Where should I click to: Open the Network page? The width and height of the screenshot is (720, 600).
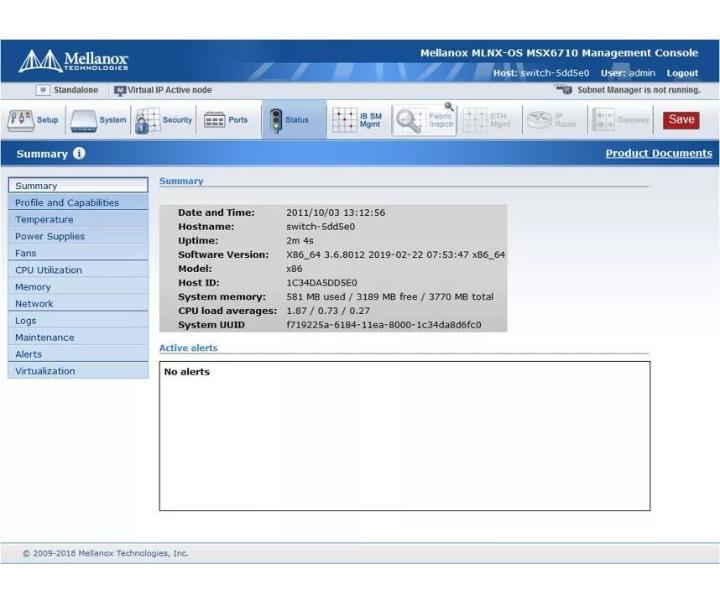coord(78,303)
